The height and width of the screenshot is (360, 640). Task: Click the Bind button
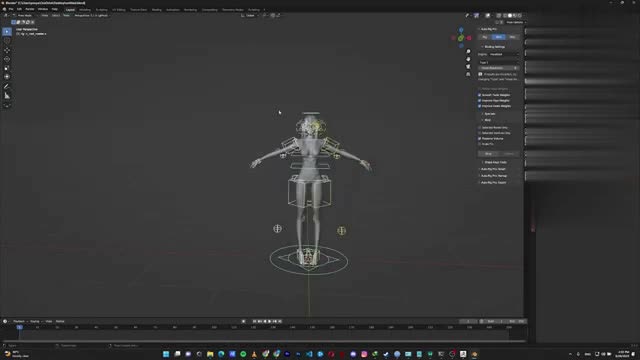[x=488, y=154]
